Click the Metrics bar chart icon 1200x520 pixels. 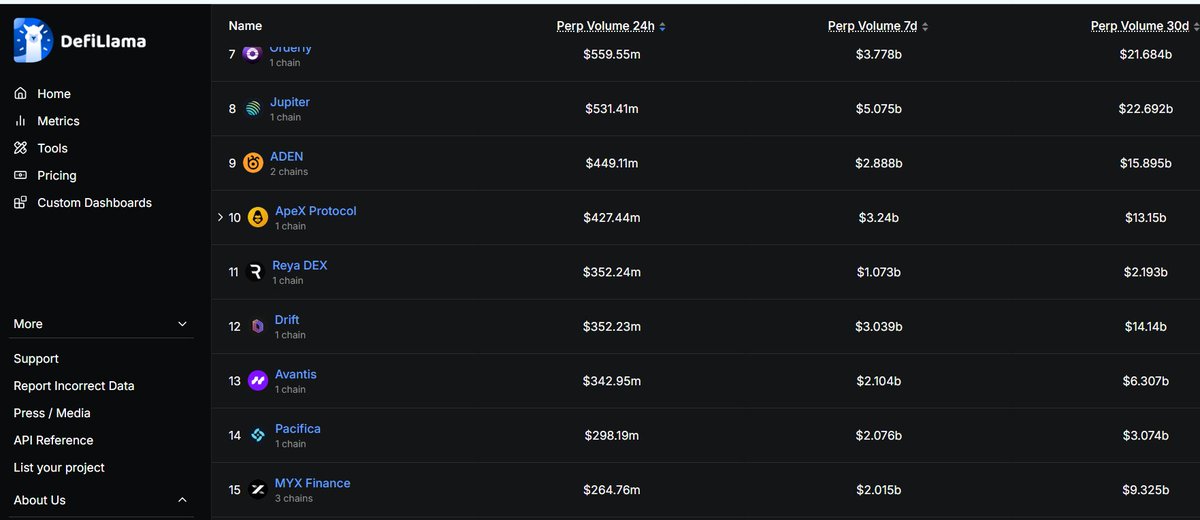pyautogui.click(x=20, y=120)
